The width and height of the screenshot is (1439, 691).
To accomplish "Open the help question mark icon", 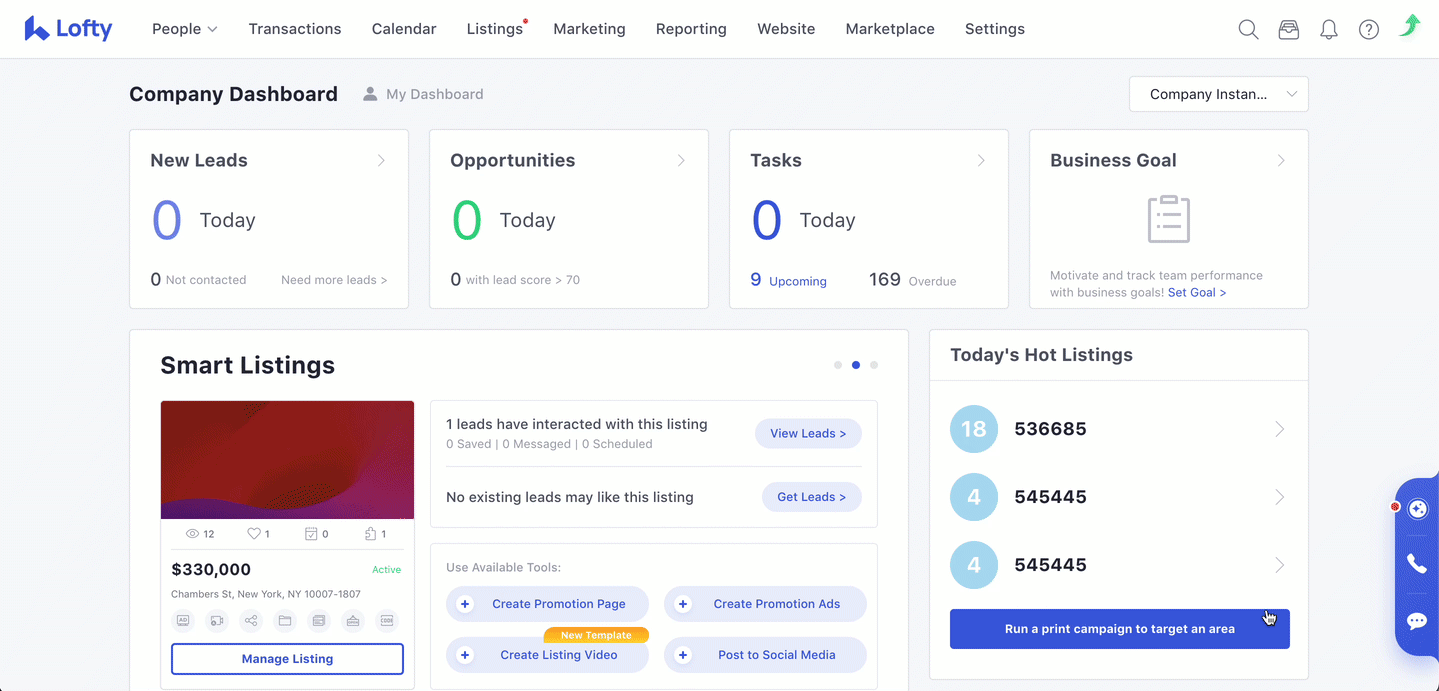I will tap(1369, 29).
